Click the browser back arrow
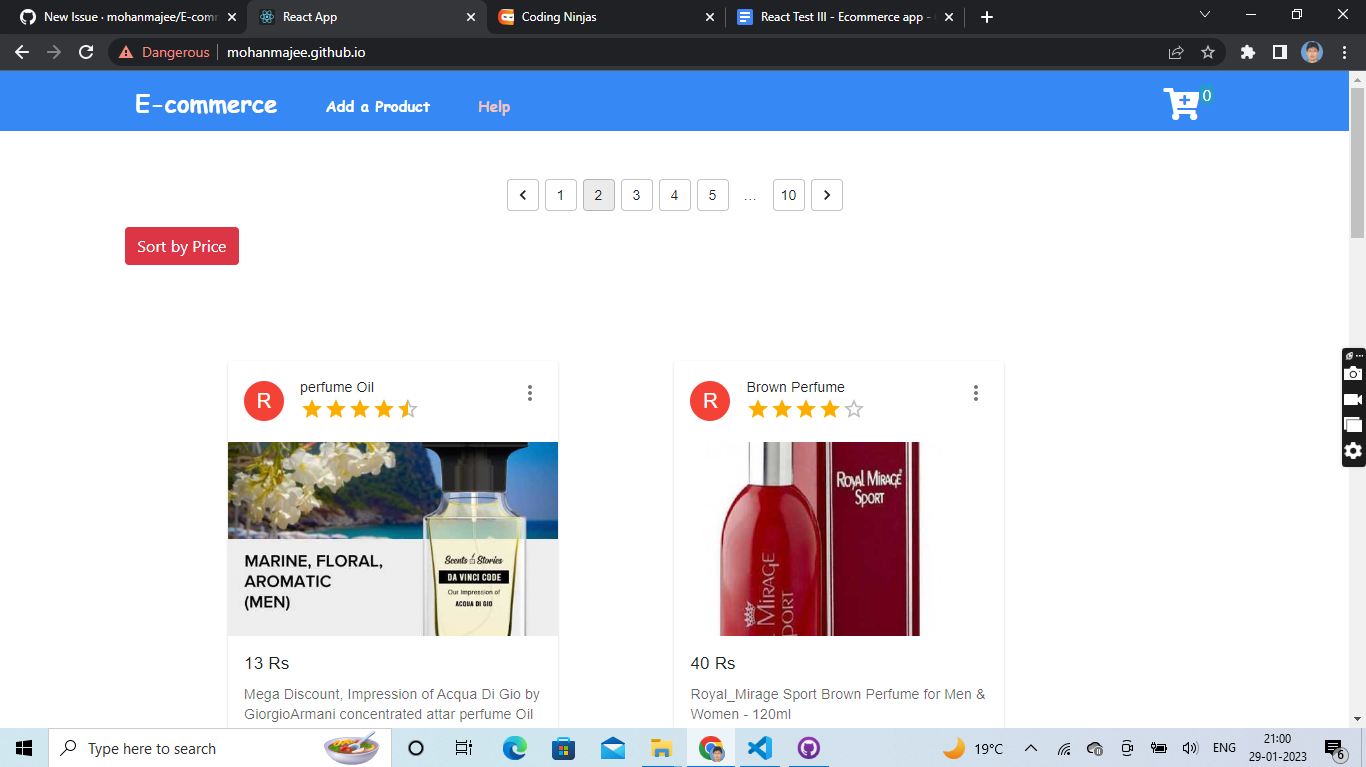Viewport: 1366px width, 767px height. pyautogui.click(x=22, y=52)
